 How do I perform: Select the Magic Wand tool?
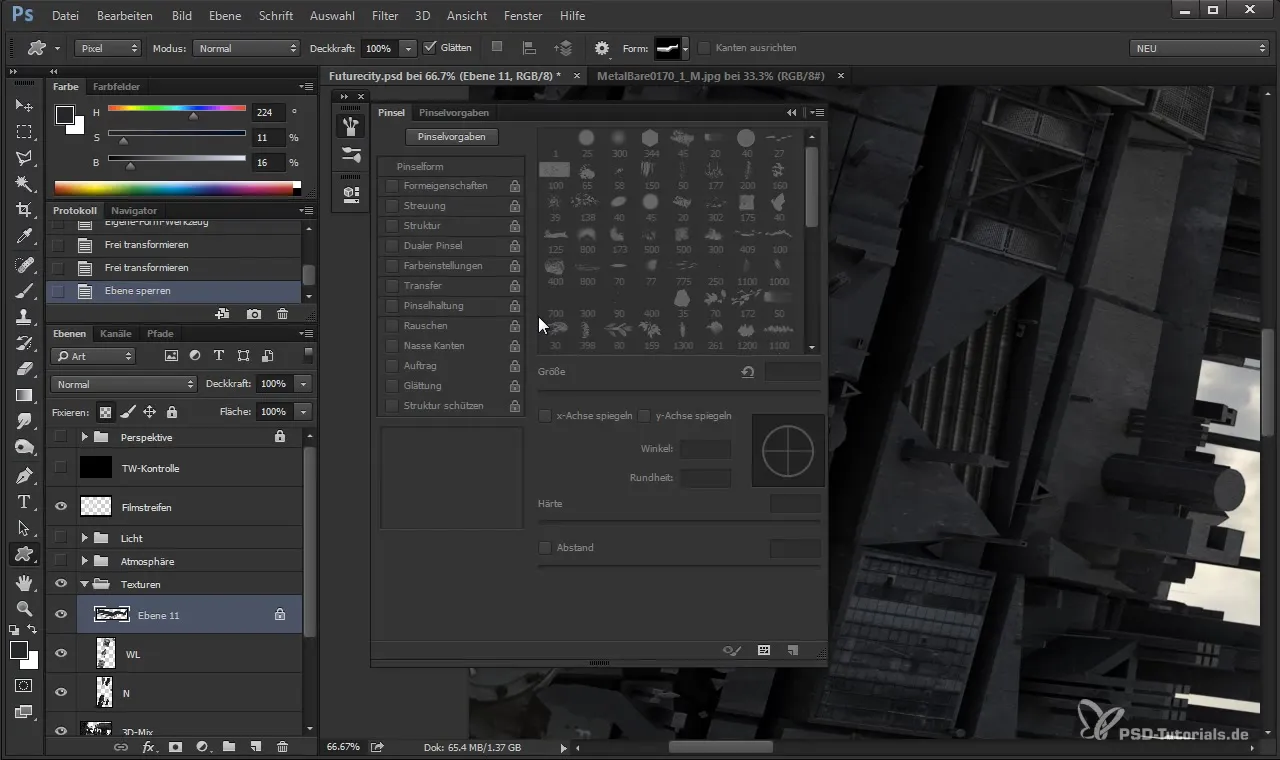click(24, 184)
